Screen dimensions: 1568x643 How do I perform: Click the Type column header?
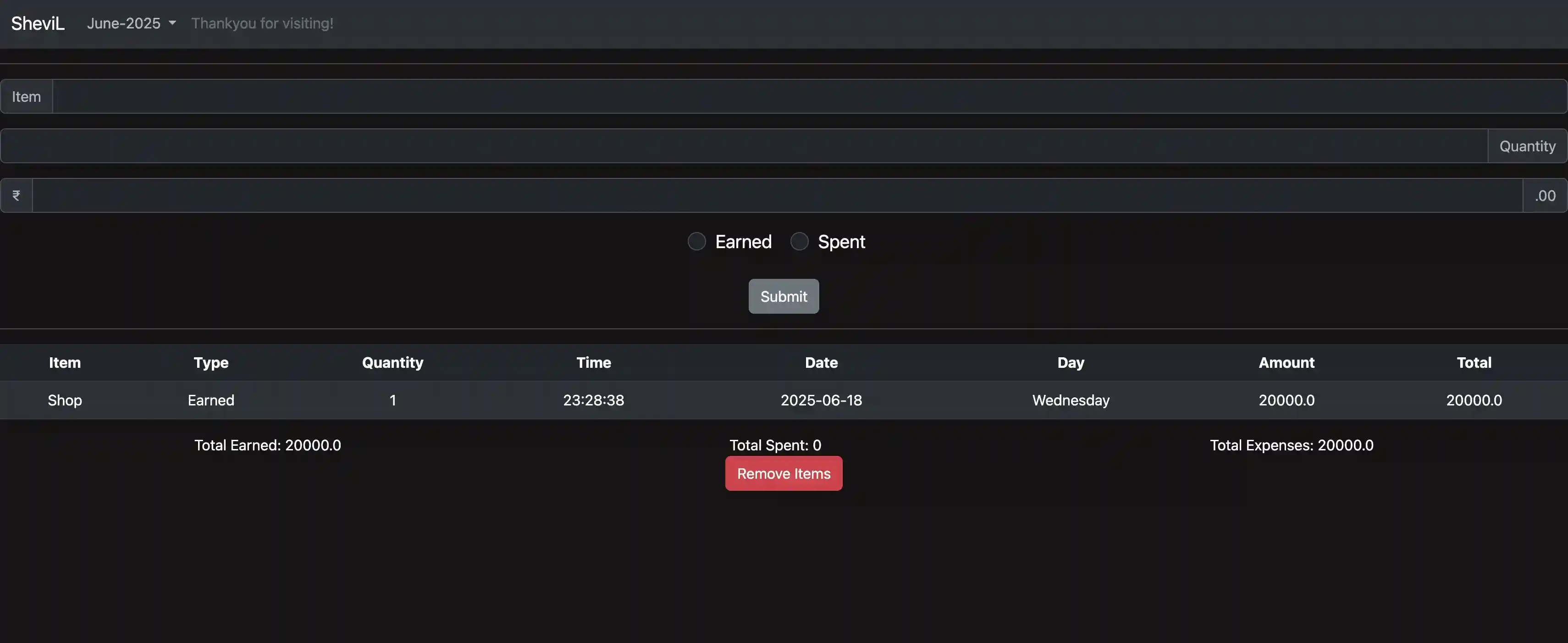[210, 362]
